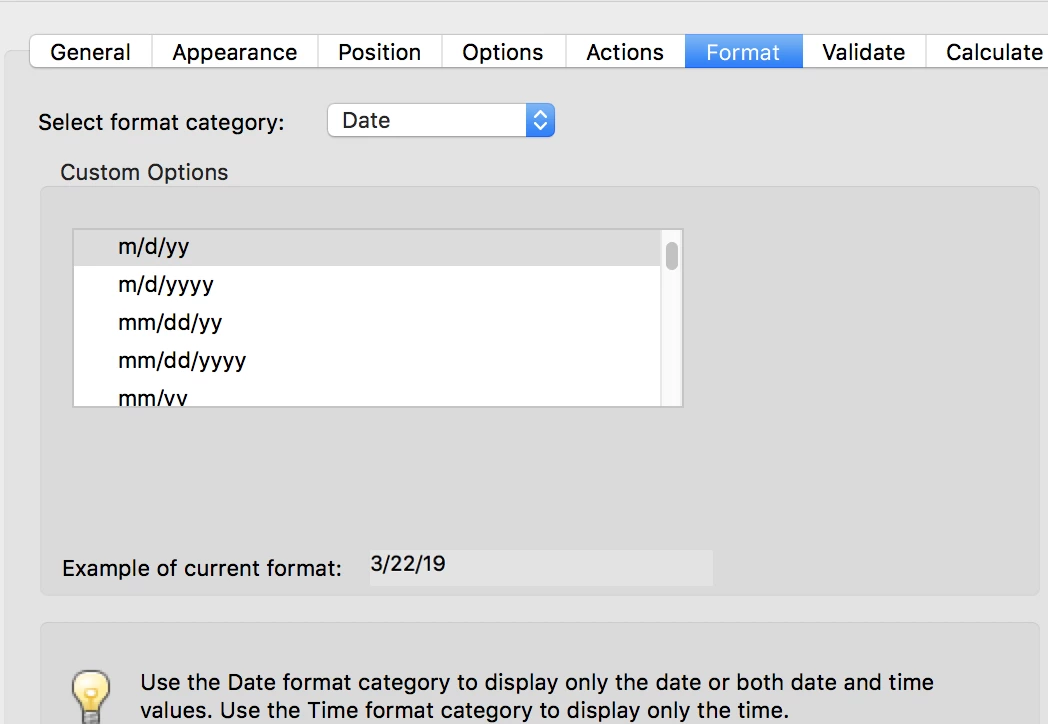Open the Actions tab
This screenshot has width=1048, height=724.
[x=625, y=52]
